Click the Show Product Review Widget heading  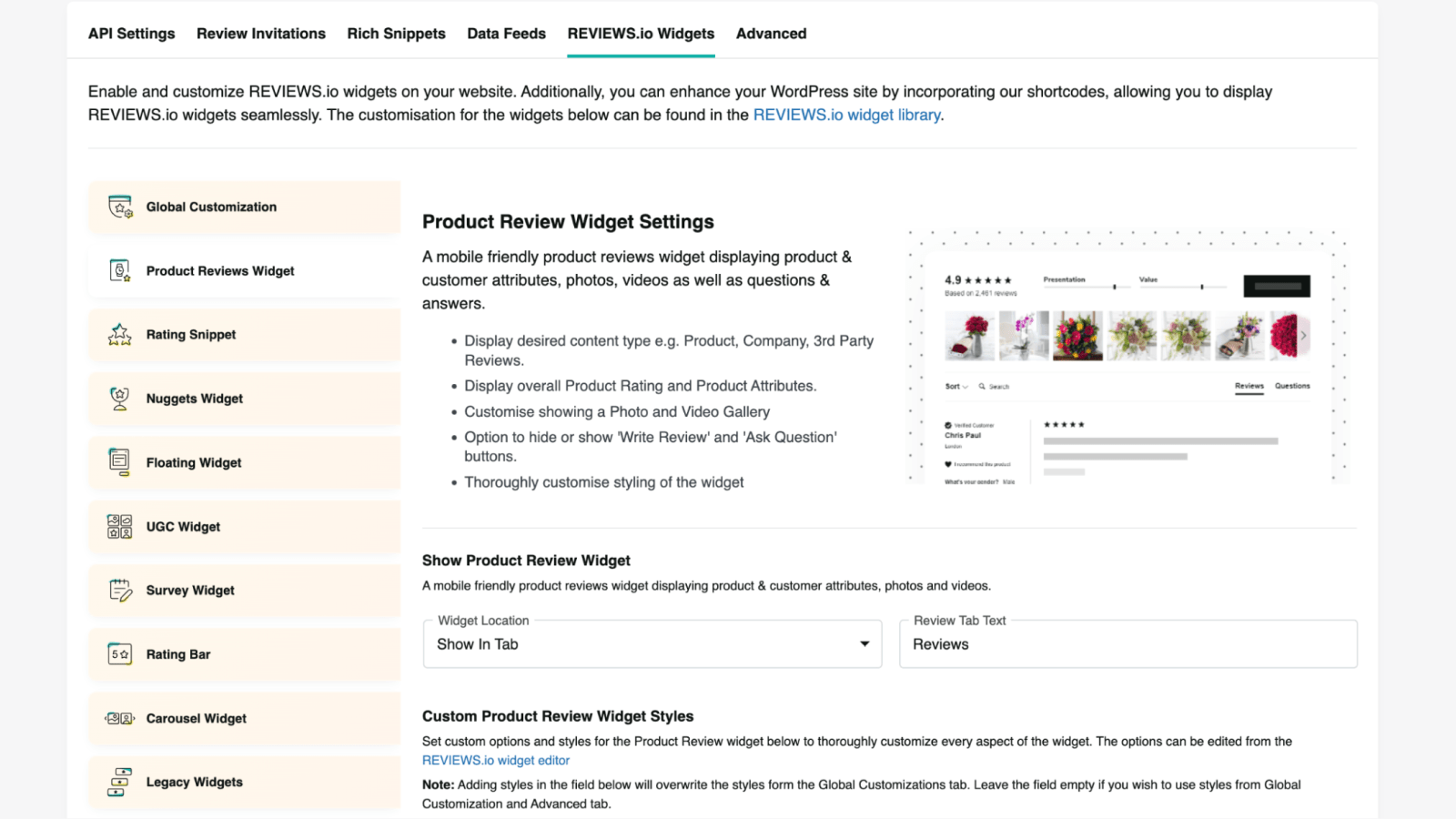526,561
